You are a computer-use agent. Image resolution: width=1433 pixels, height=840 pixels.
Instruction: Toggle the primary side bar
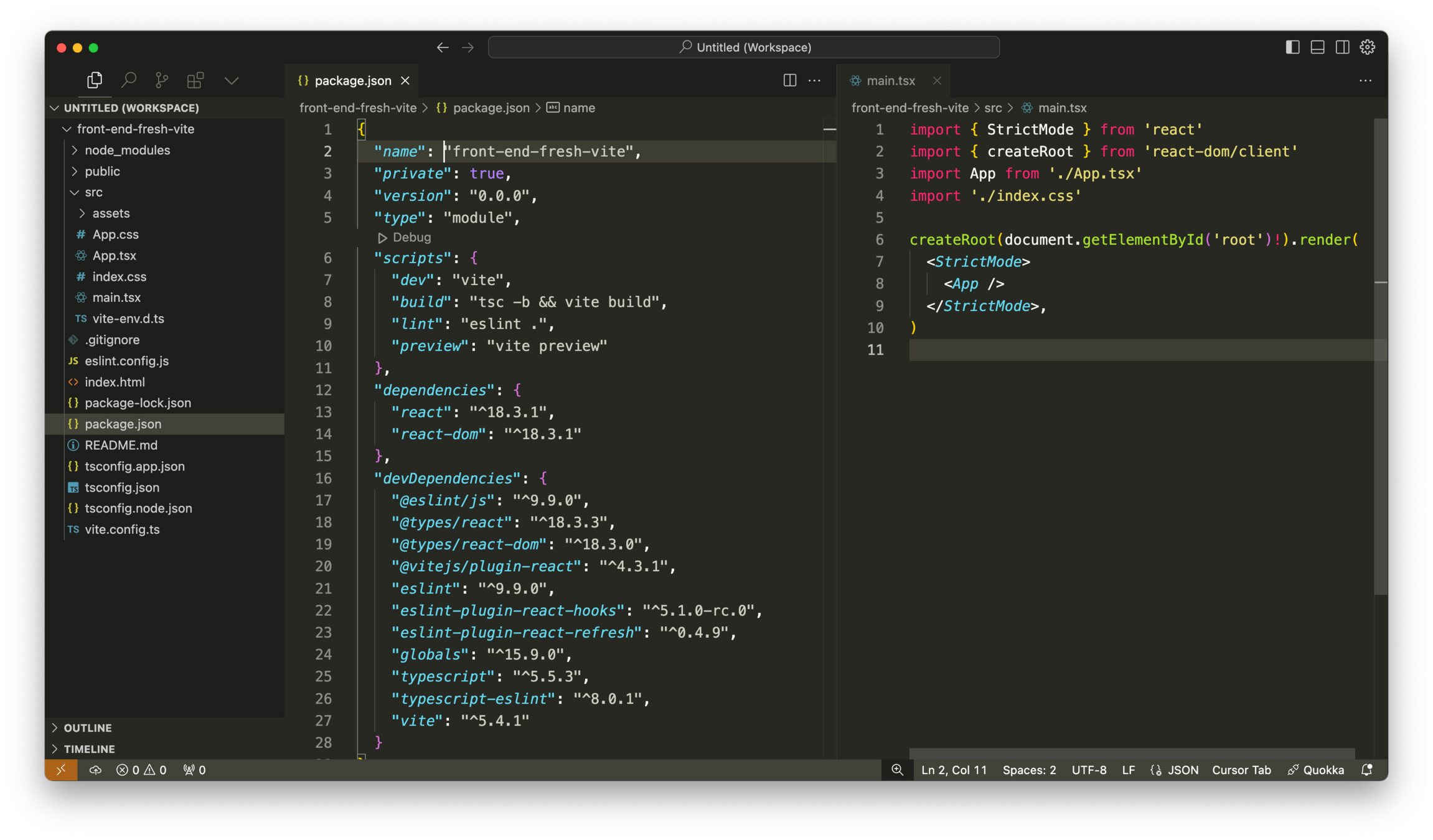click(x=1292, y=47)
